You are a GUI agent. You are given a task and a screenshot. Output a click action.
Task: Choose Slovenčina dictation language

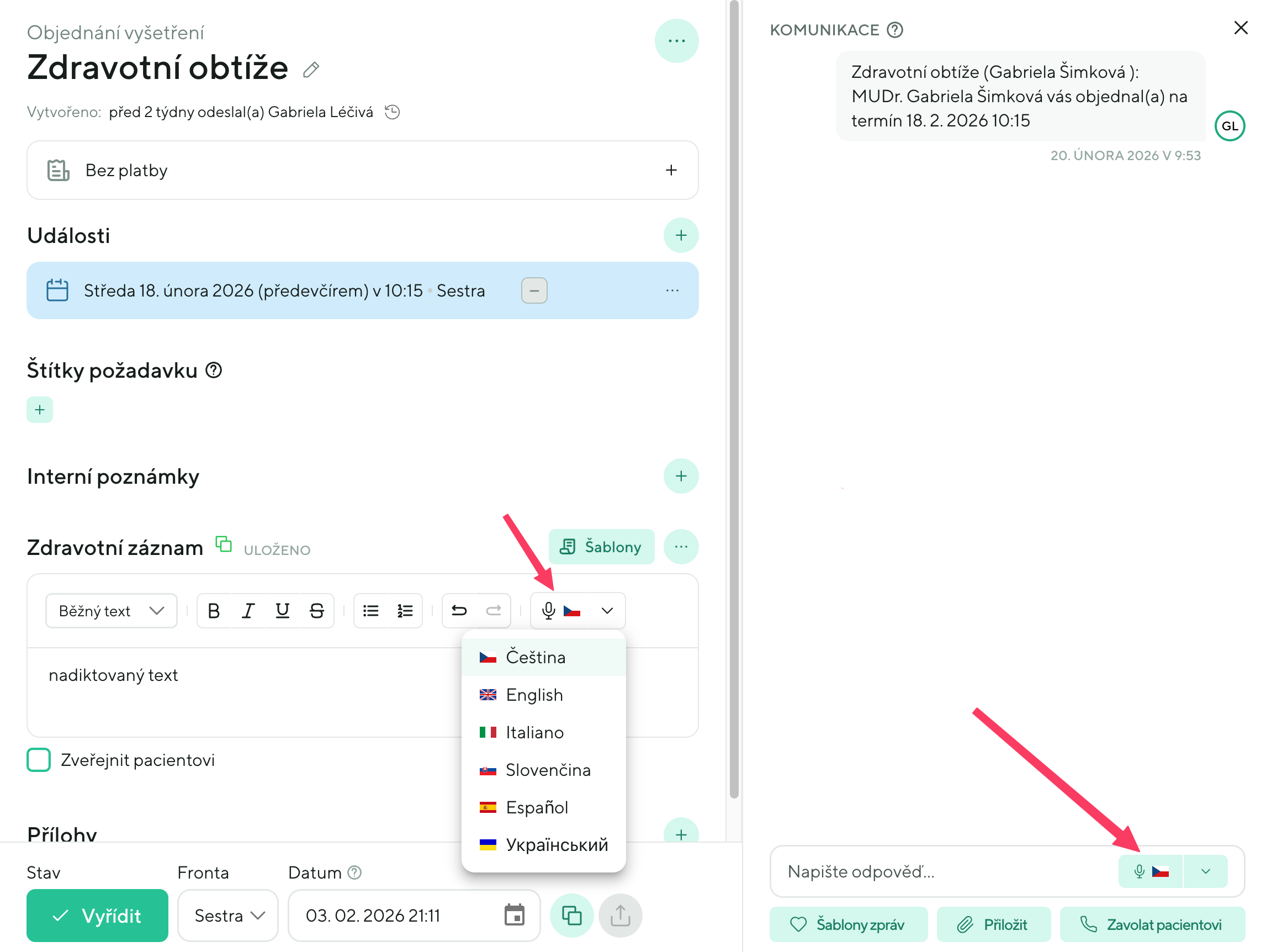[x=547, y=770]
